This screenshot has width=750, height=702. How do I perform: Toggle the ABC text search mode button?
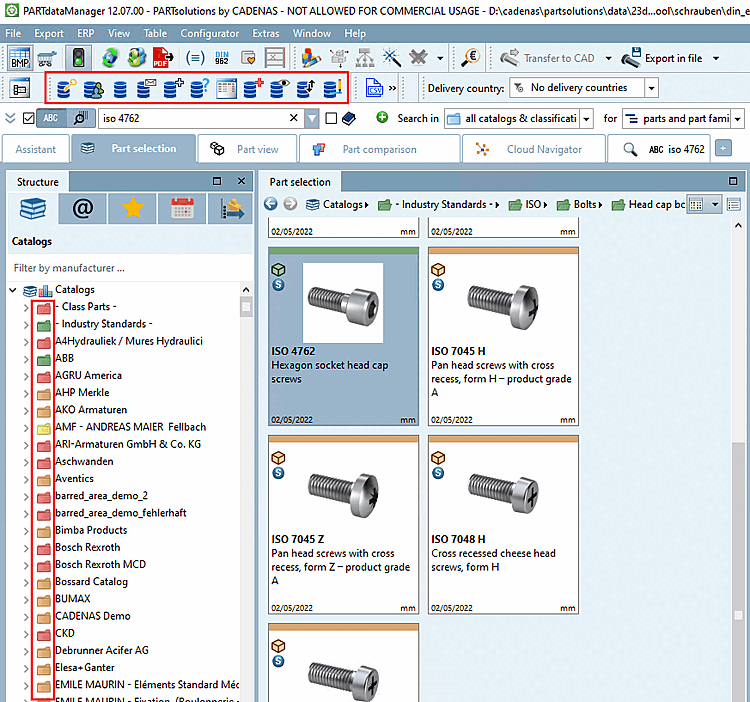pyautogui.click(x=50, y=119)
